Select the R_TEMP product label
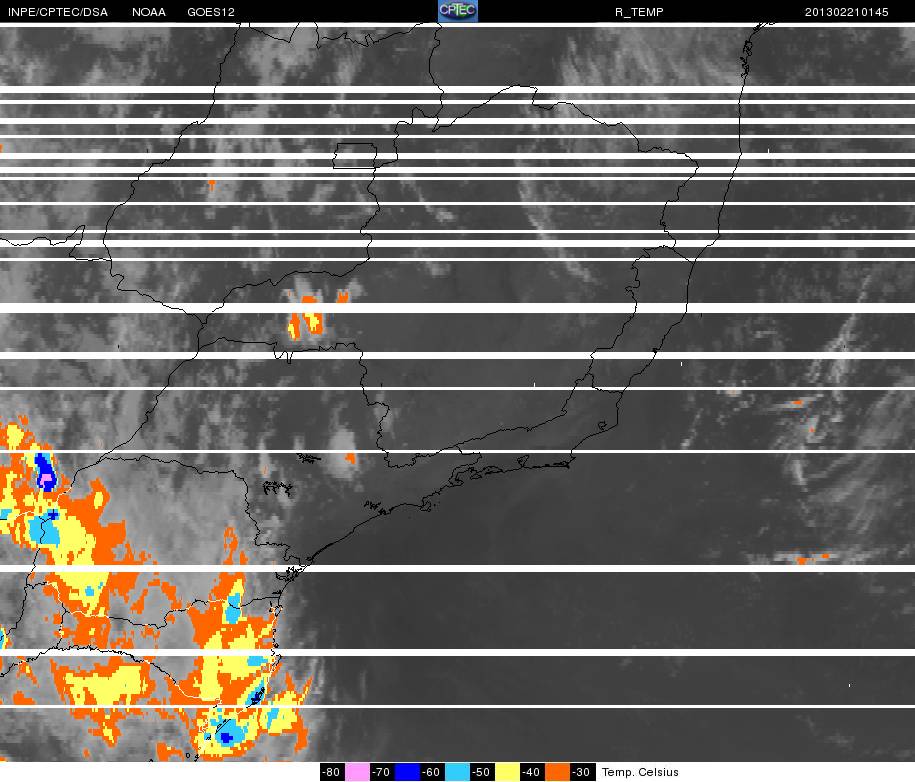Image resolution: width=915 pixels, height=782 pixels. coord(639,12)
